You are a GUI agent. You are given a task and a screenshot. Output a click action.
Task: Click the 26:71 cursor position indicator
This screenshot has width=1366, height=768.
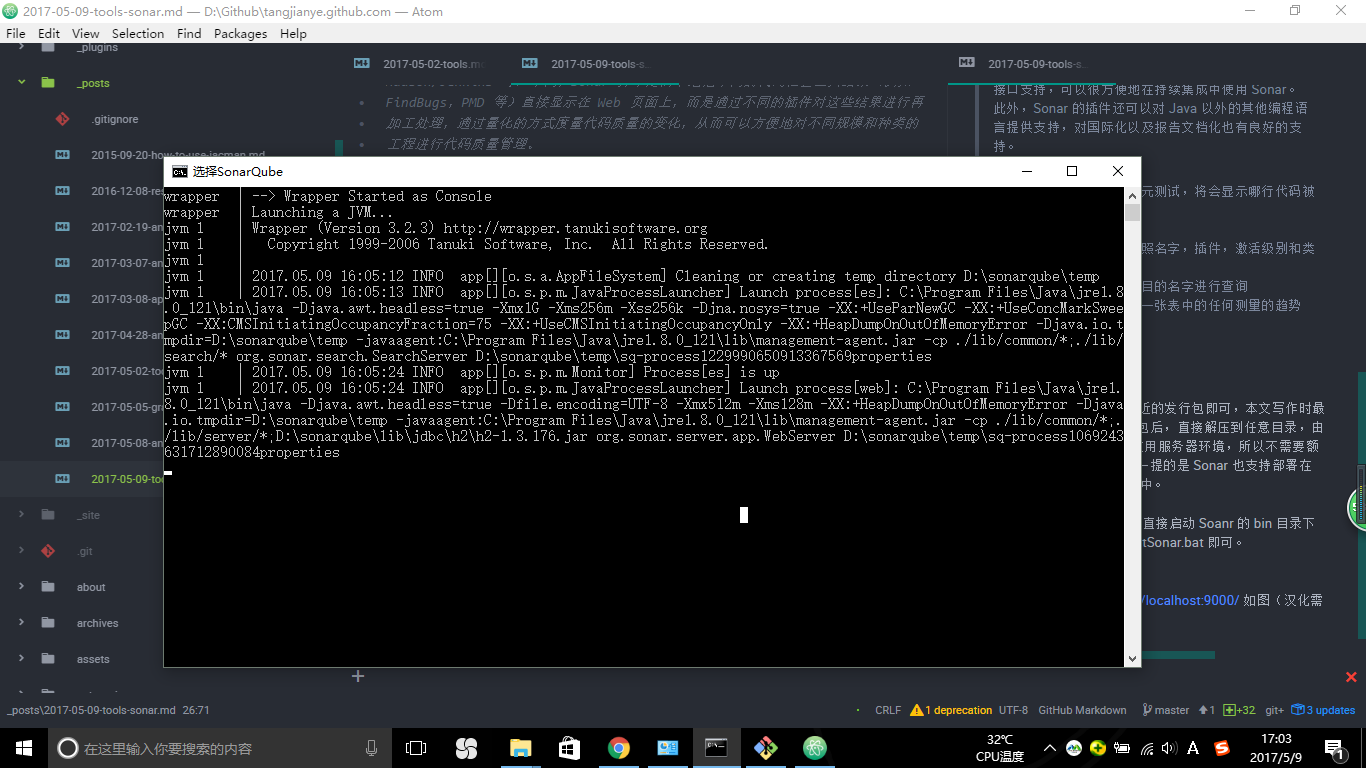pos(196,710)
